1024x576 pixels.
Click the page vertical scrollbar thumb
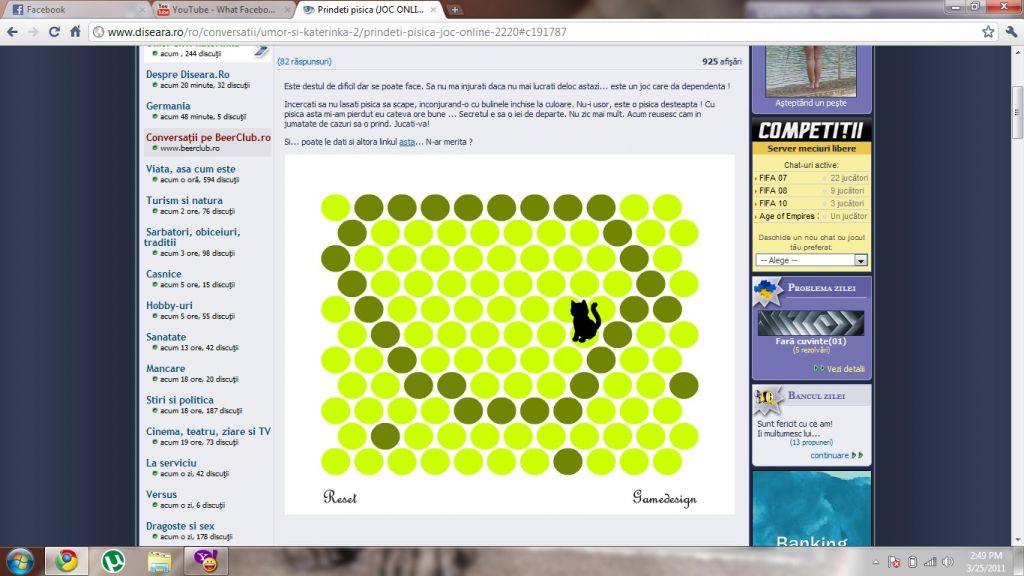[x=1017, y=112]
